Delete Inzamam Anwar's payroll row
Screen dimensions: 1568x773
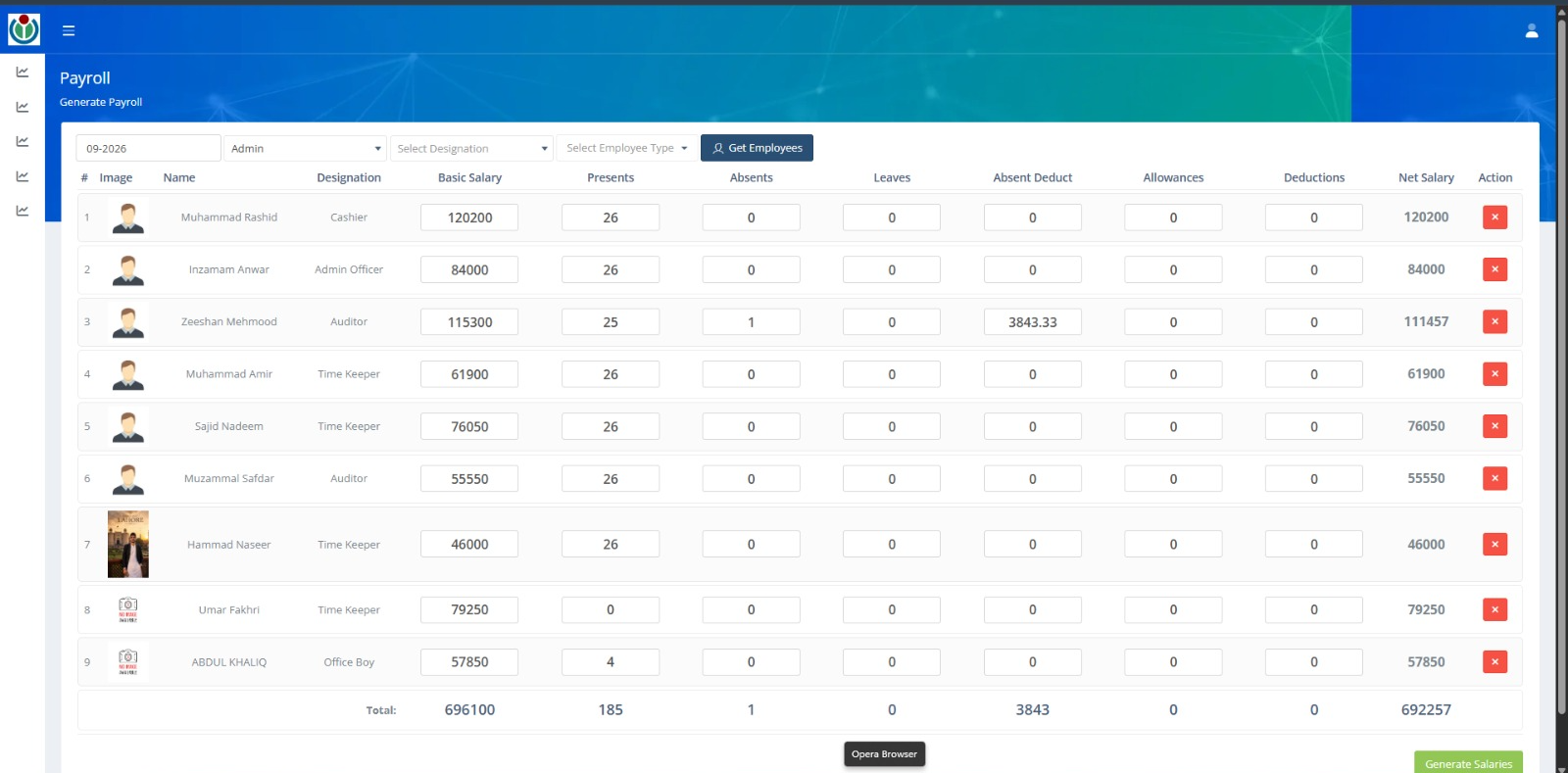coord(1494,269)
